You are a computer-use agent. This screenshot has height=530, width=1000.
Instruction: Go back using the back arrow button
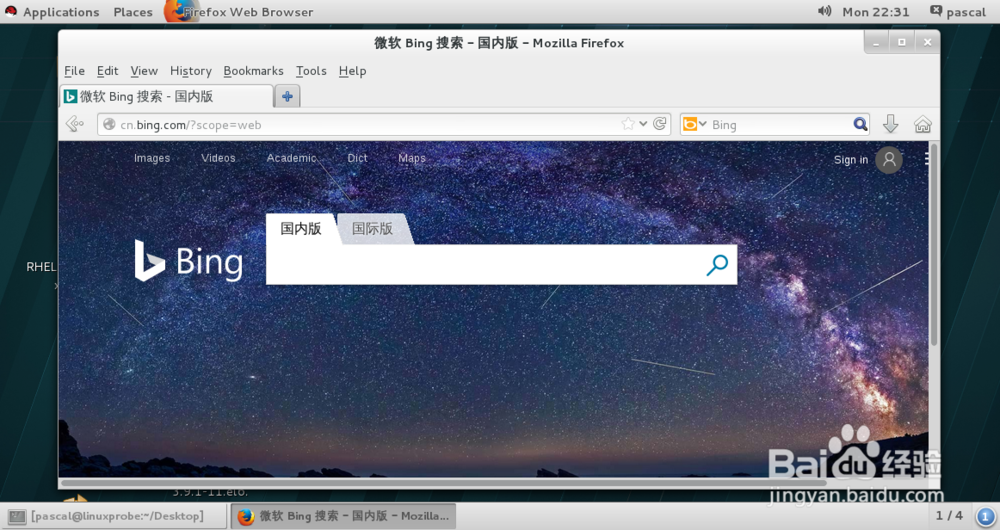point(75,124)
